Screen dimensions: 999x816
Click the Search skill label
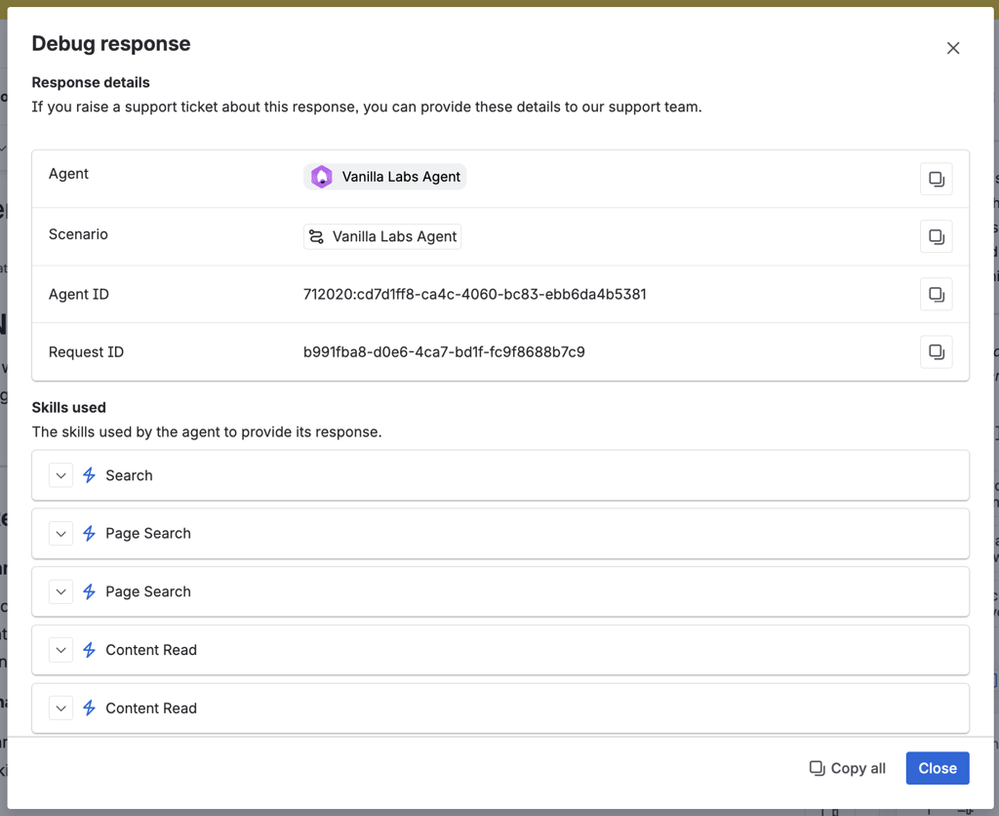[x=129, y=475]
